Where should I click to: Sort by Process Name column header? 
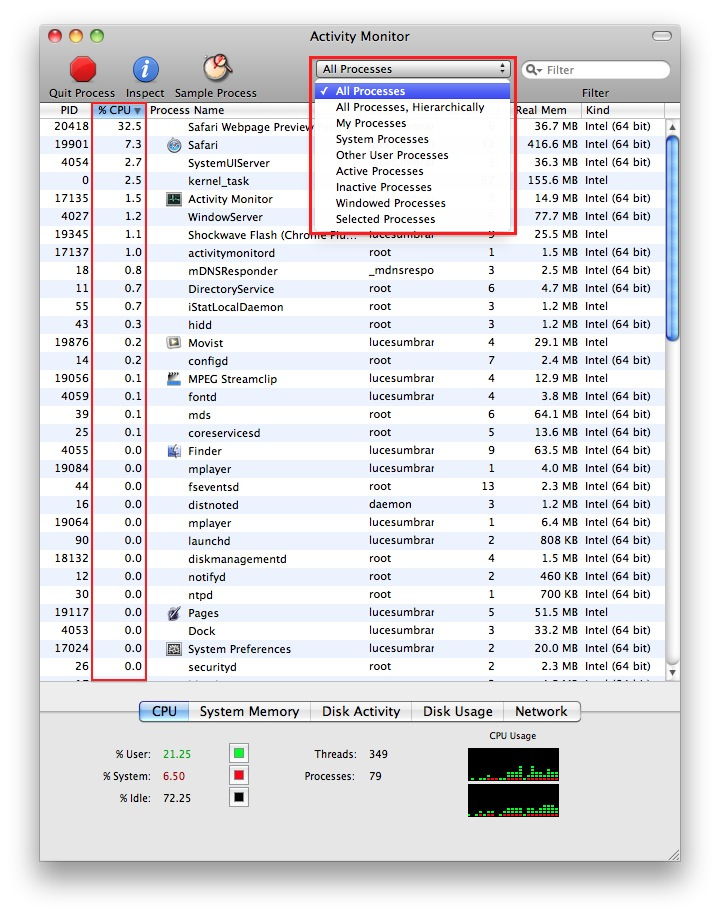228,110
